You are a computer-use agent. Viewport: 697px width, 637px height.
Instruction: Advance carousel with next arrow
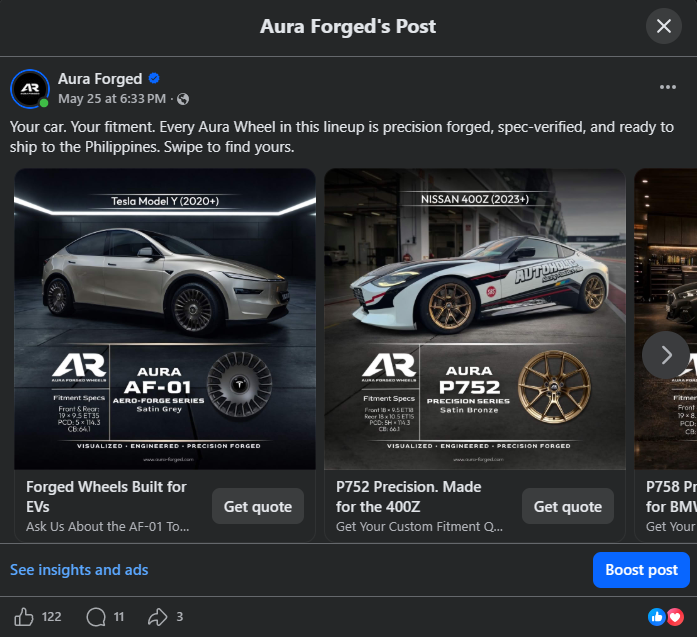click(665, 355)
